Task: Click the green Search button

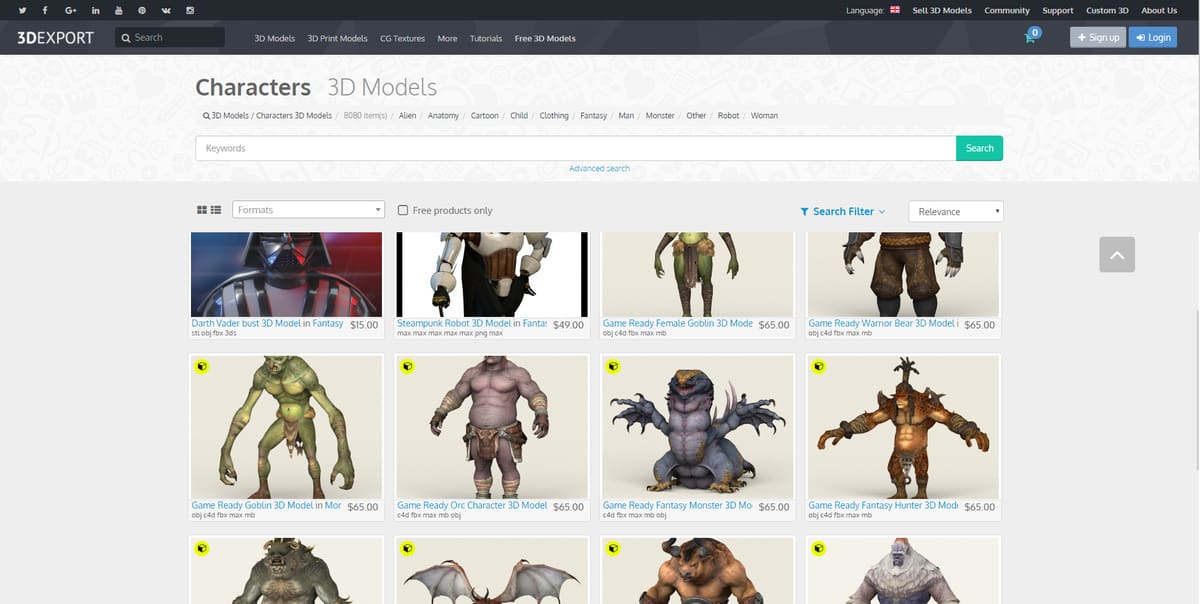Action: [x=979, y=148]
